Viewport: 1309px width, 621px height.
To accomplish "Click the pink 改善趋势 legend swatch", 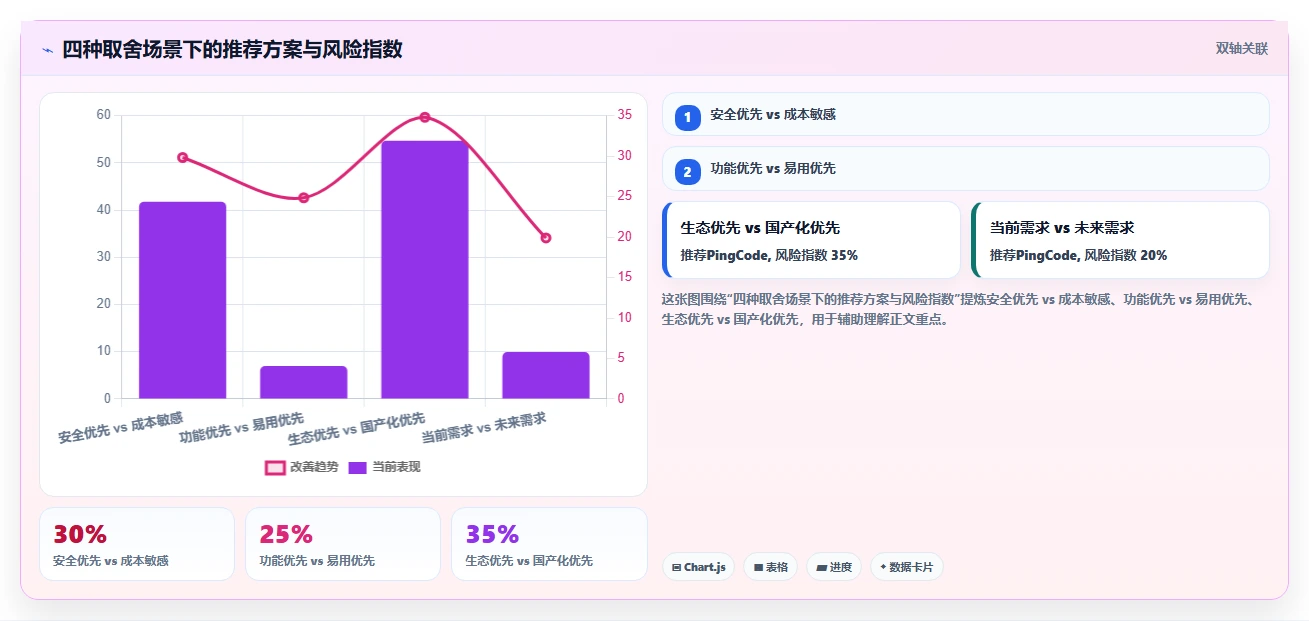I will pos(275,467).
